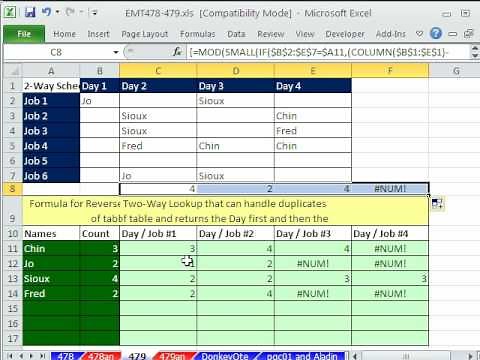Click the Auto Fill Options icon
The width and height of the screenshot is (480, 360).
tap(437, 204)
